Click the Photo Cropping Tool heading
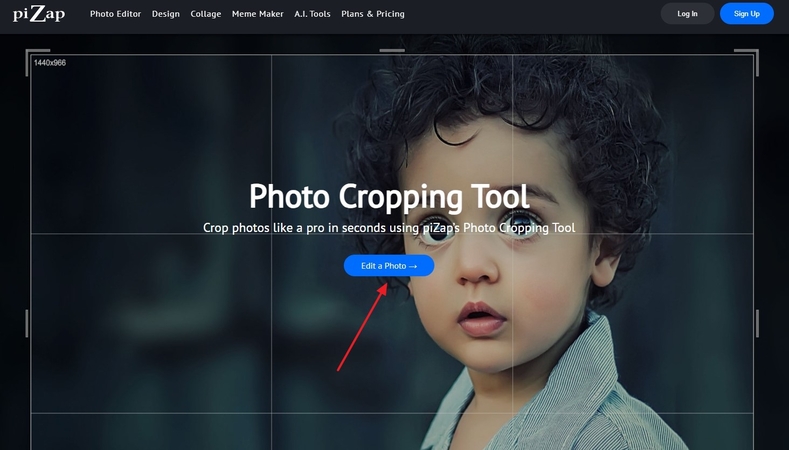 tap(389, 196)
